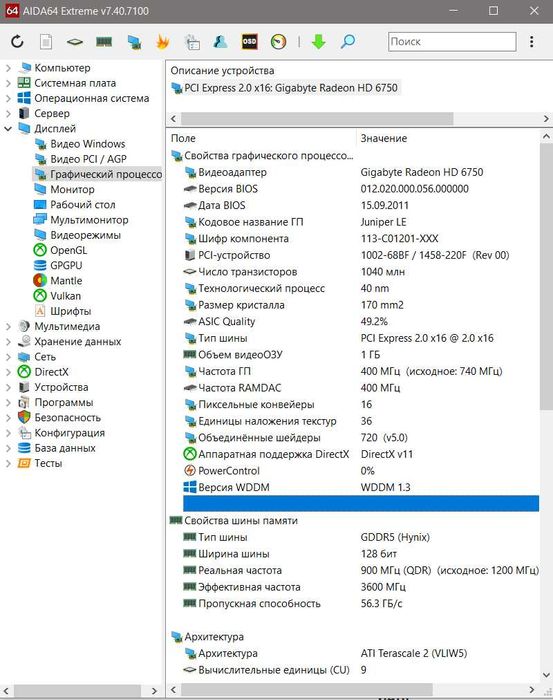Expand the Операционная система node
Screen dimensions: 553x700
point(8,99)
